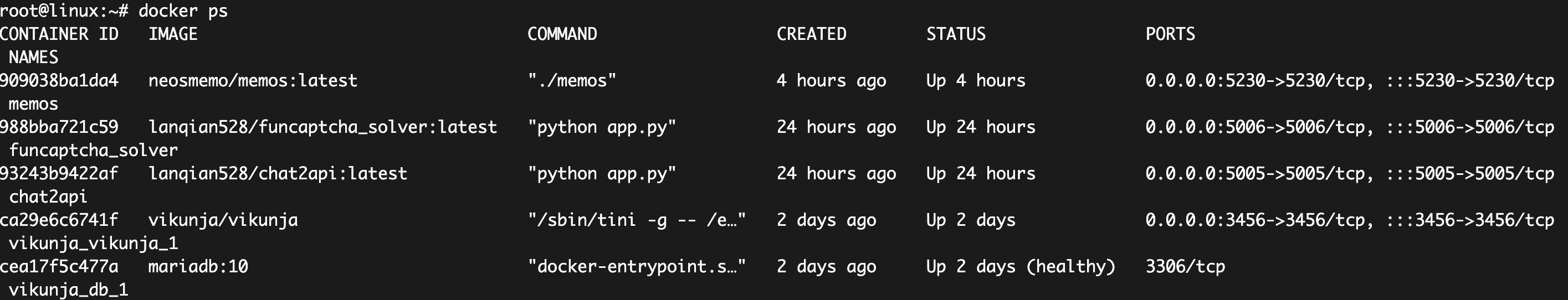The image size is (1568, 300).
Task: Click the PORTS column header
Action: 1170,34
